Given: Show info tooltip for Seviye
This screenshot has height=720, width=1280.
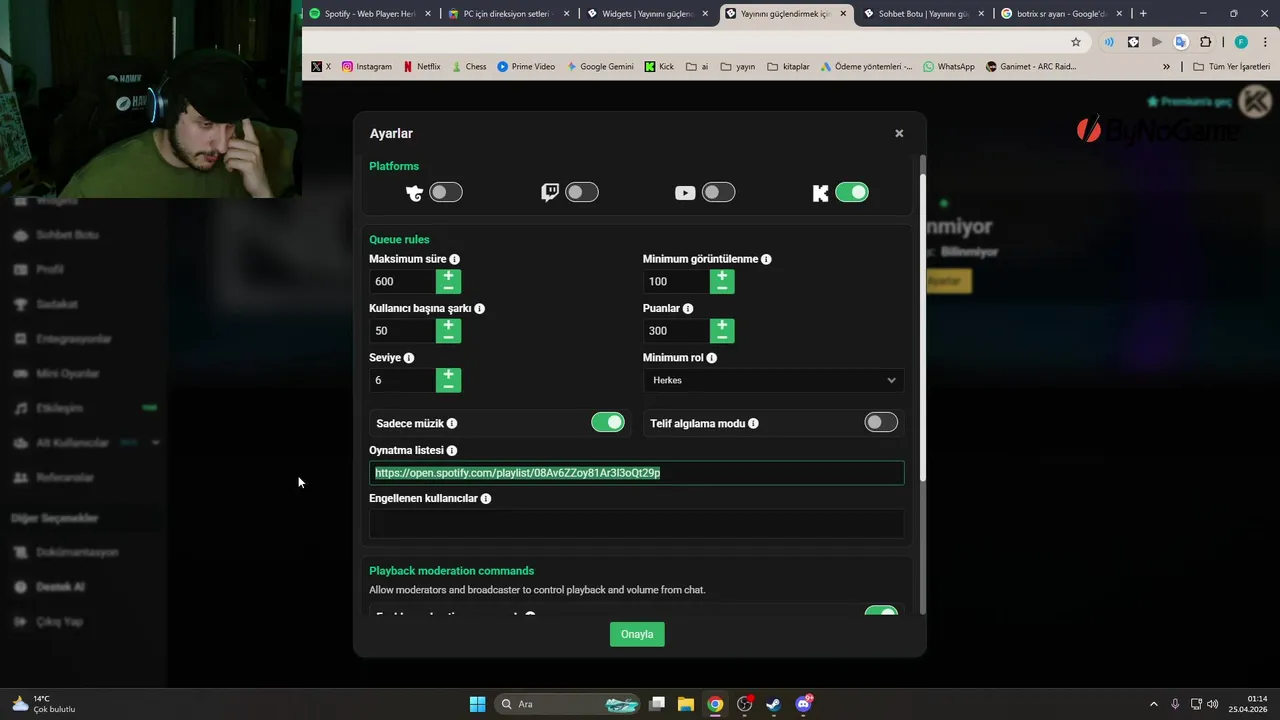Looking at the screenshot, I should (409, 358).
